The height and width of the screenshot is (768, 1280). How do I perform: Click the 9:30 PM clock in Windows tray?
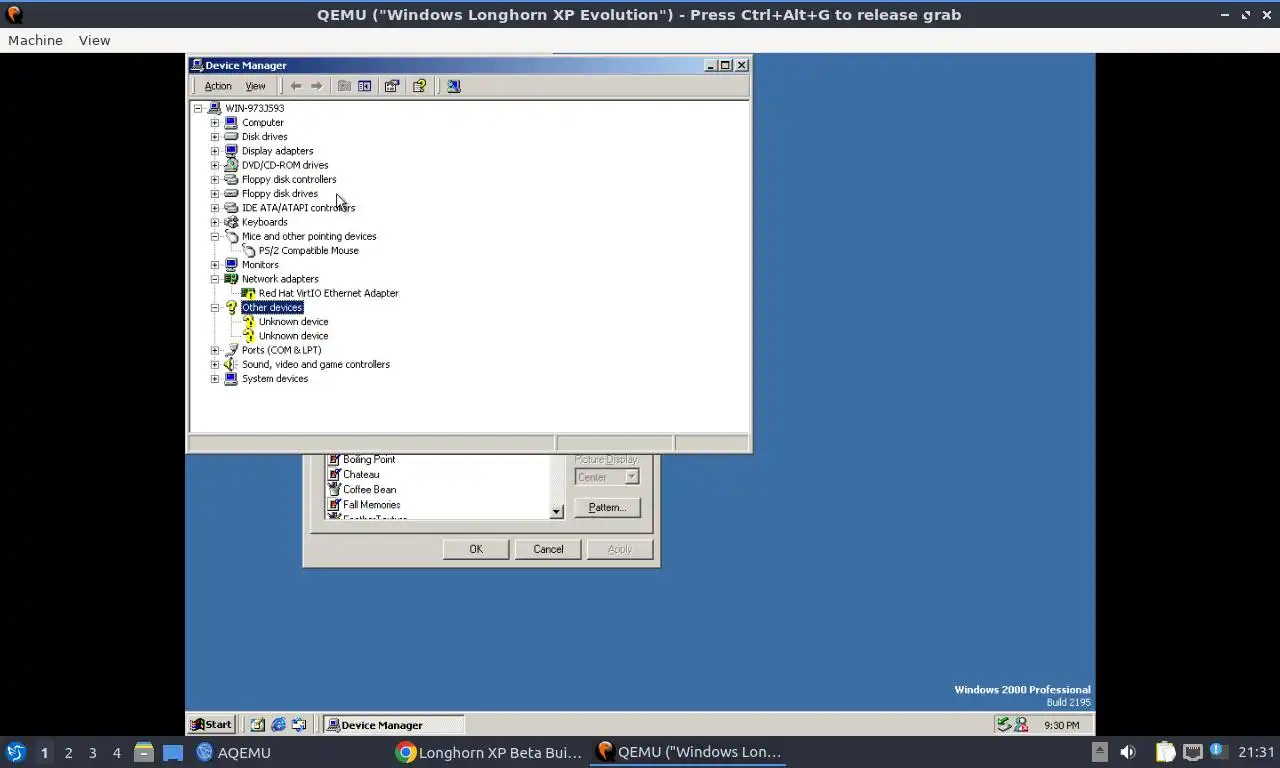point(1061,725)
